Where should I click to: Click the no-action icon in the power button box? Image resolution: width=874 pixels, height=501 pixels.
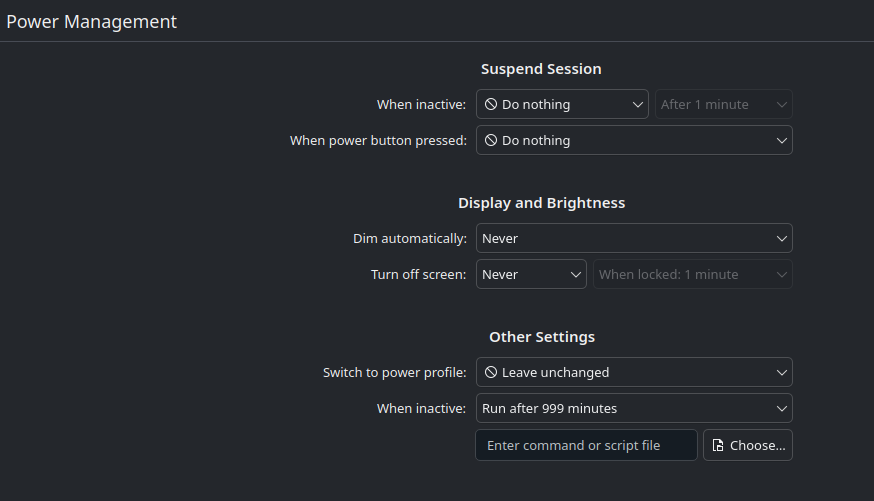pyautogui.click(x=491, y=141)
